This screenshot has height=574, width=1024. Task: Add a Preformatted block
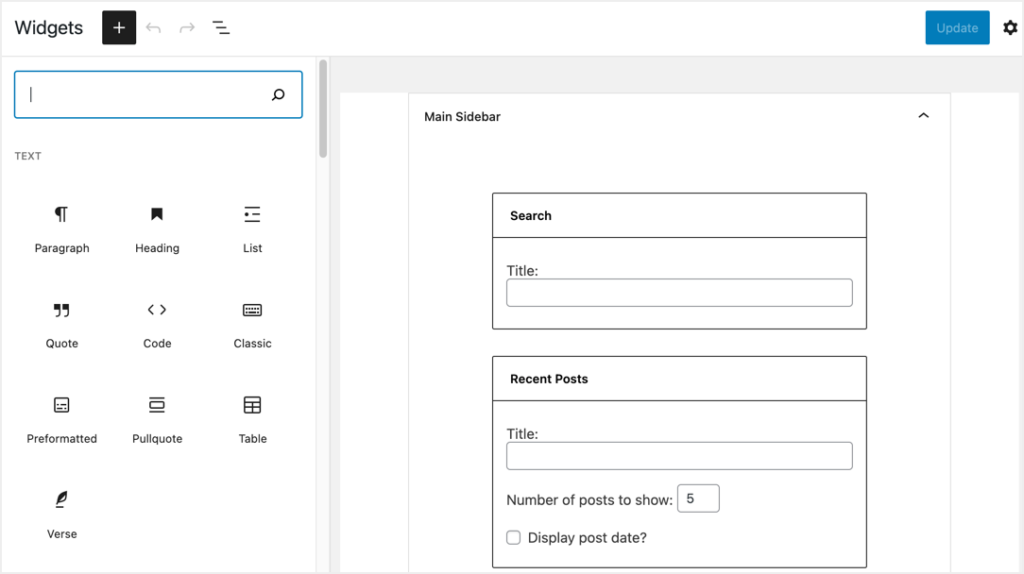tap(62, 419)
